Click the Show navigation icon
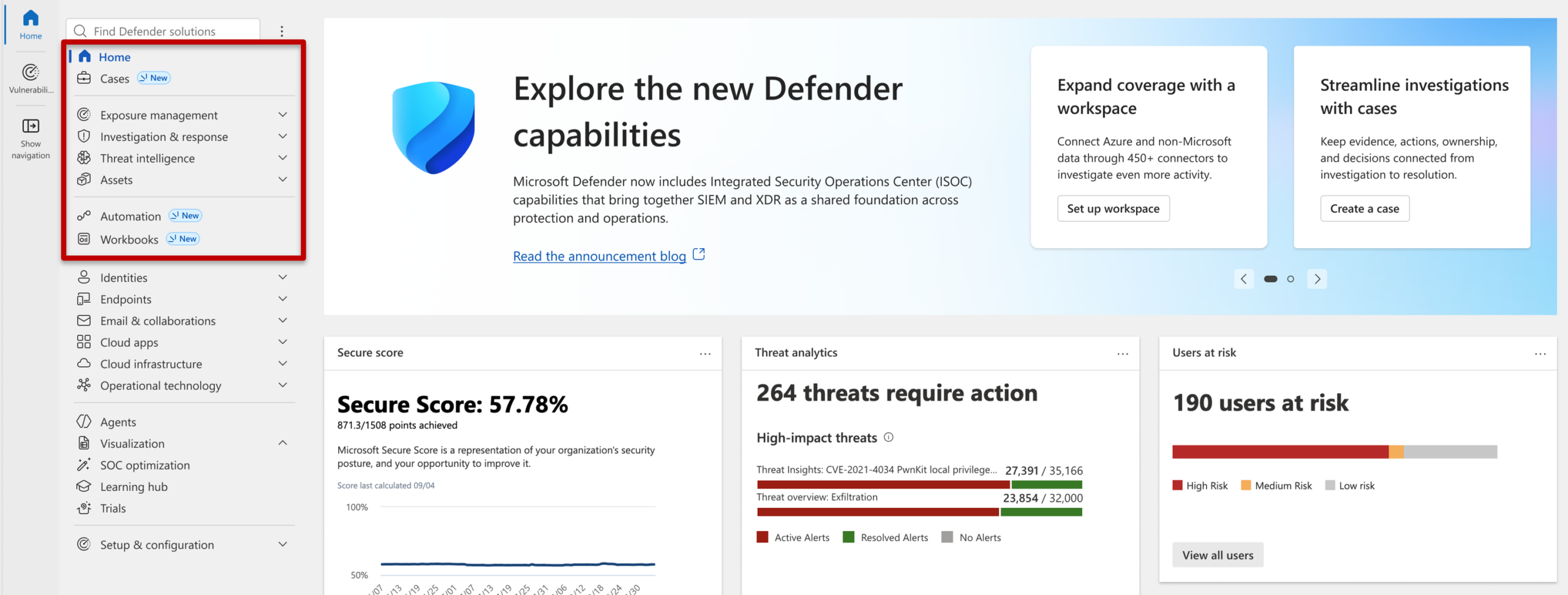 [x=31, y=126]
